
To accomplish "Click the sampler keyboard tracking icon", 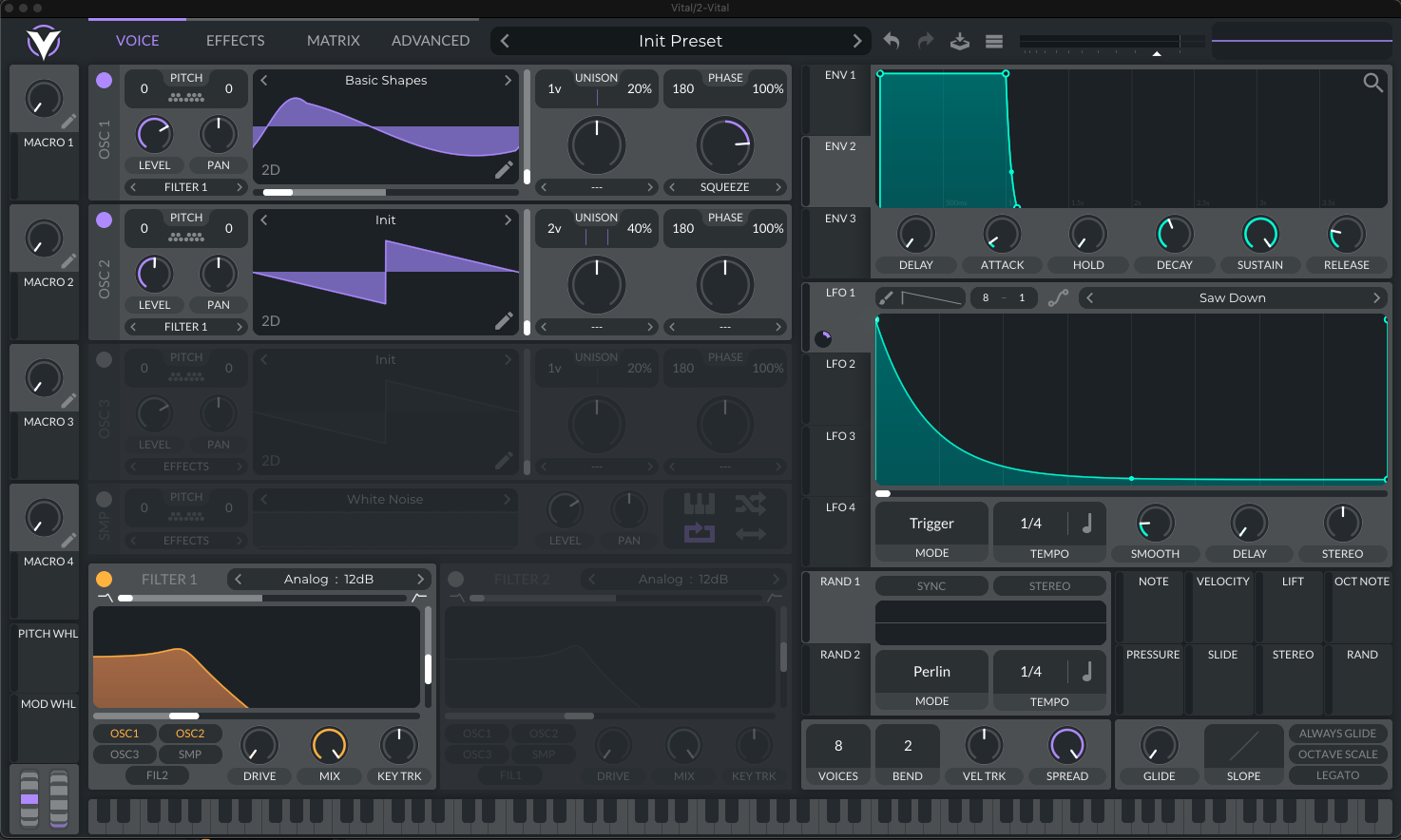I will coord(700,504).
